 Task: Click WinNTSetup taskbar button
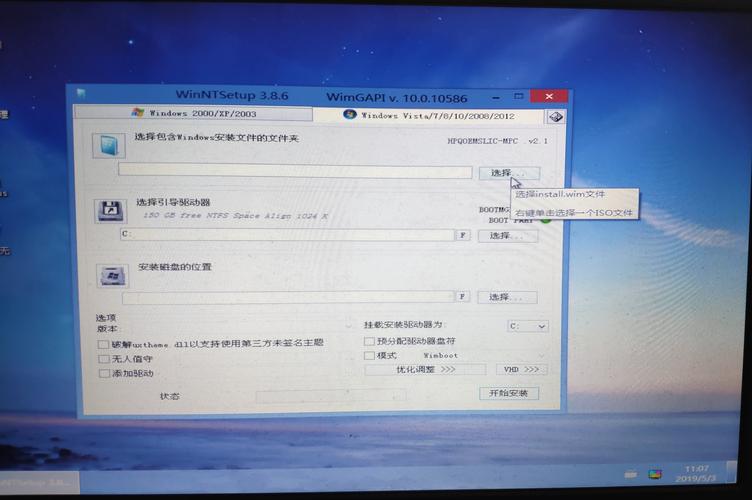(39, 483)
